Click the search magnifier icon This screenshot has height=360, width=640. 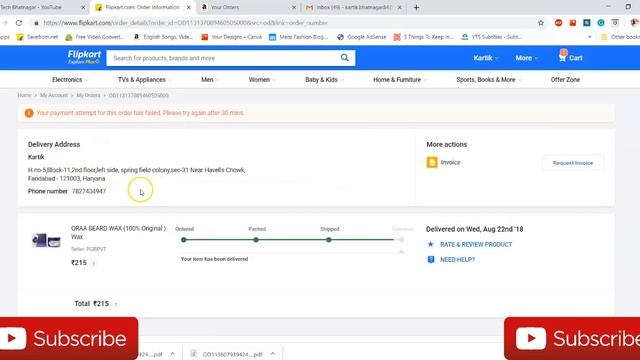tap(344, 58)
